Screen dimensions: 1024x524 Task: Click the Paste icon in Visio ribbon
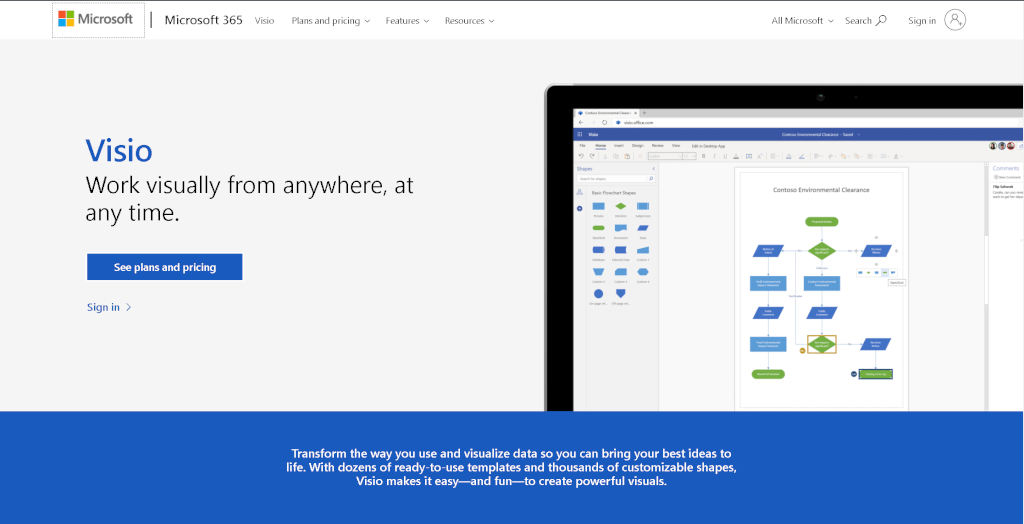pyautogui.click(x=627, y=156)
